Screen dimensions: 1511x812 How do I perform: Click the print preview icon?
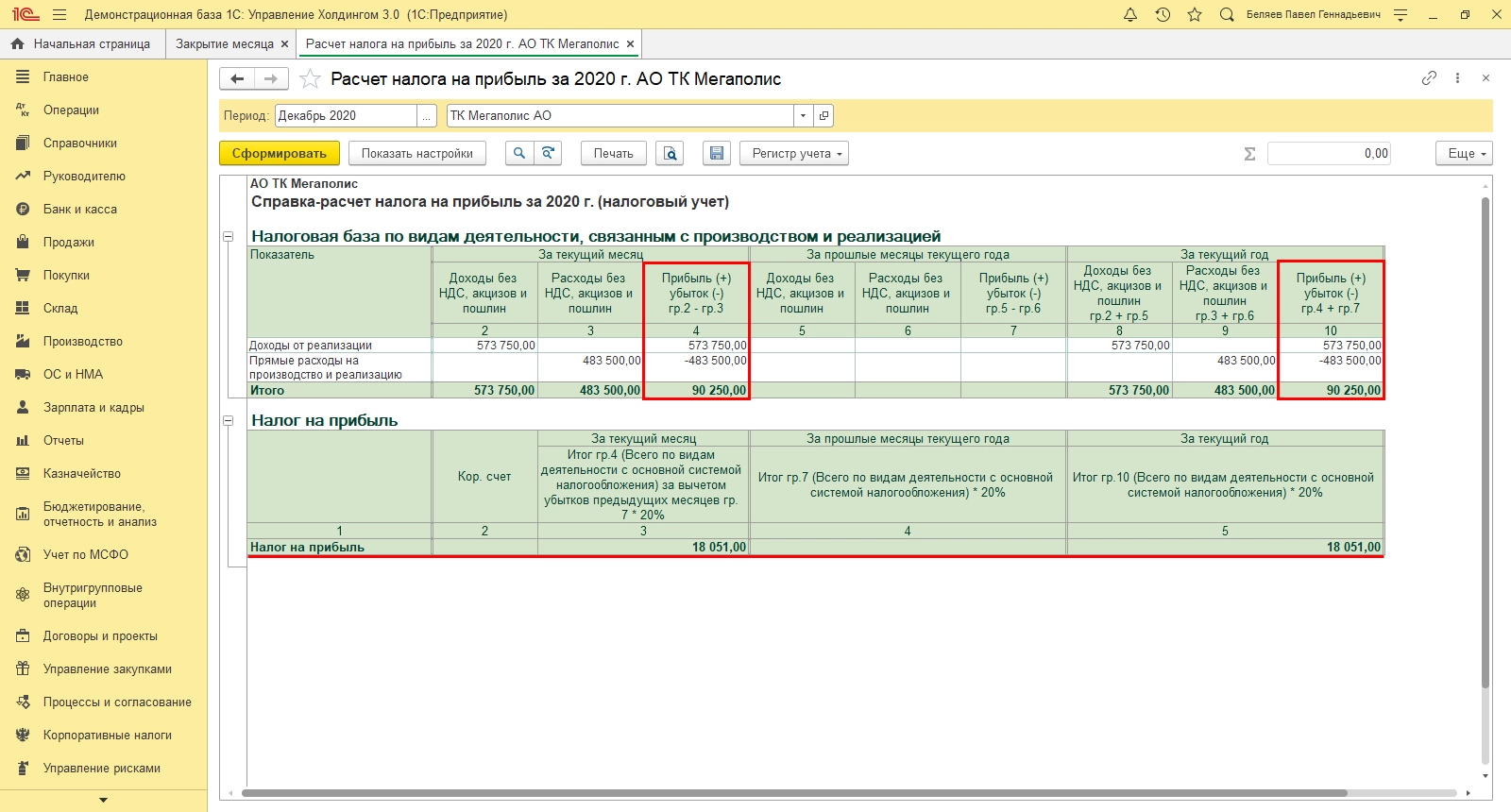[x=671, y=153]
